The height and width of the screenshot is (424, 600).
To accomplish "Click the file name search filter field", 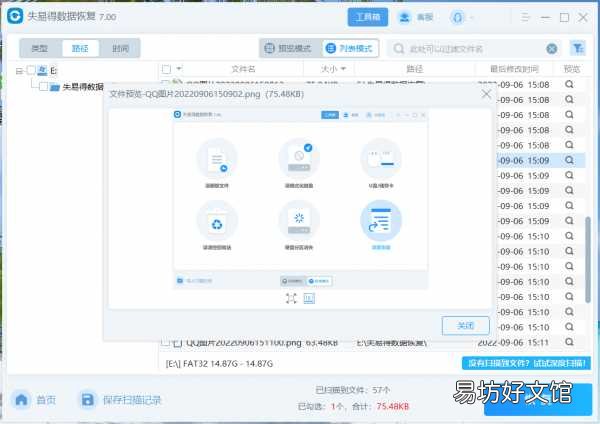I will coord(474,49).
